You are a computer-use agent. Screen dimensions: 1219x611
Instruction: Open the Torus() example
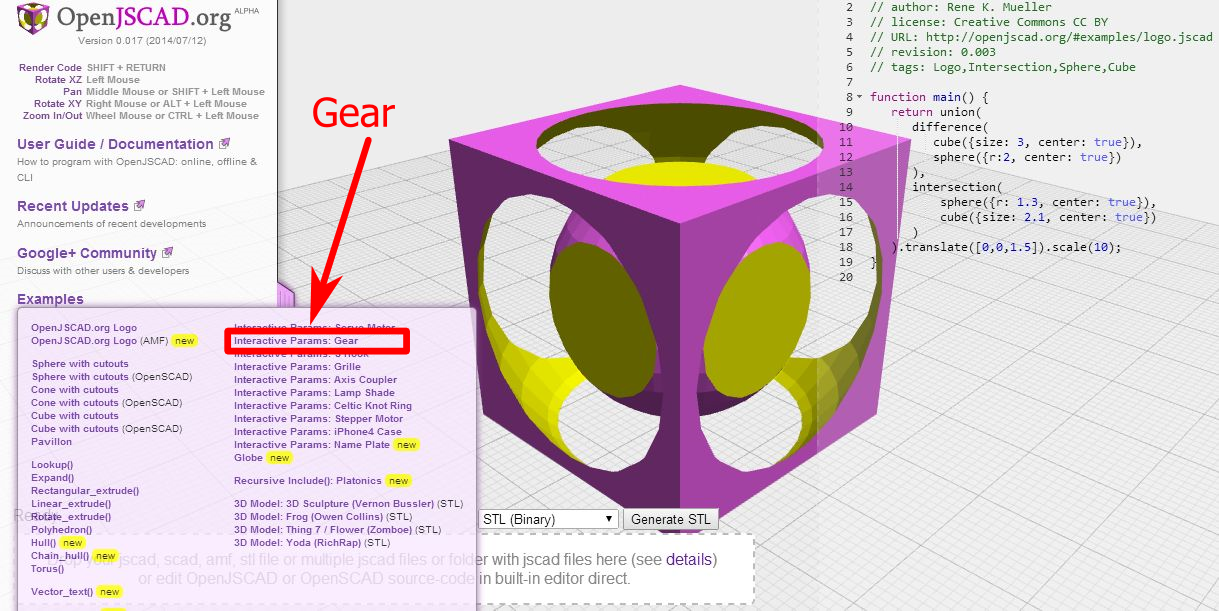pos(47,569)
